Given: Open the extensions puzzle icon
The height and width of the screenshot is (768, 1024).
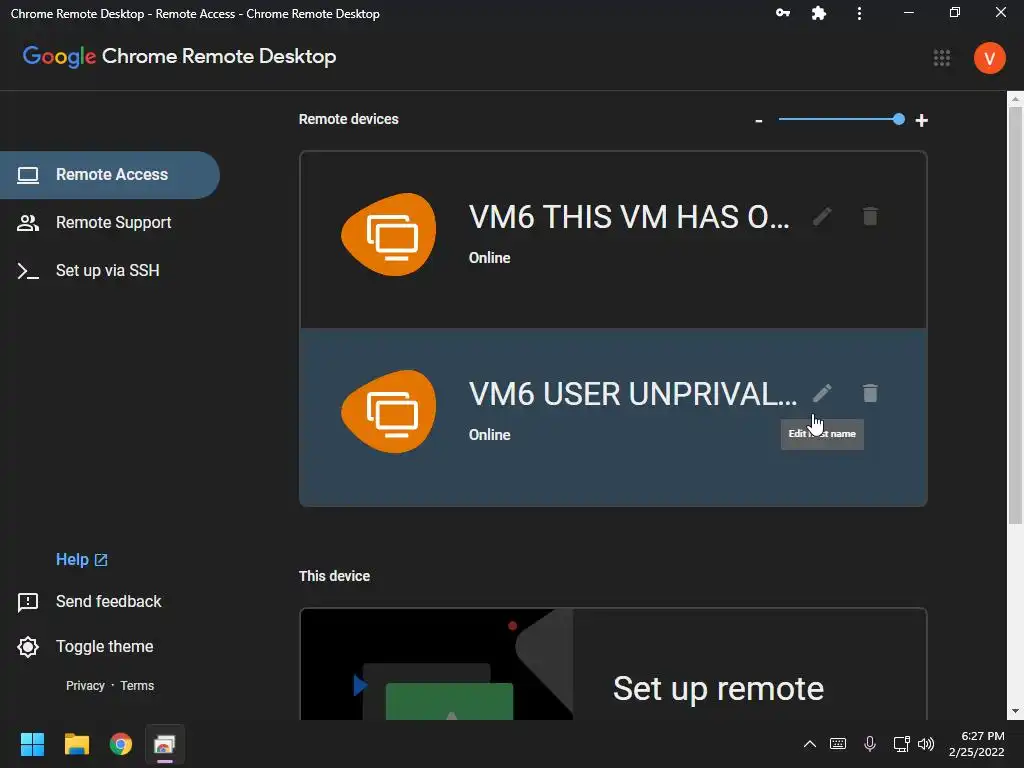Looking at the screenshot, I should (x=818, y=13).
